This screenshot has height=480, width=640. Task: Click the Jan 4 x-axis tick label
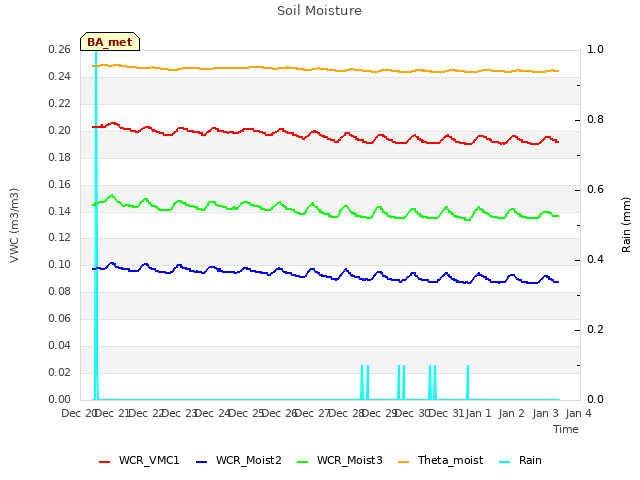pos(578,413)
